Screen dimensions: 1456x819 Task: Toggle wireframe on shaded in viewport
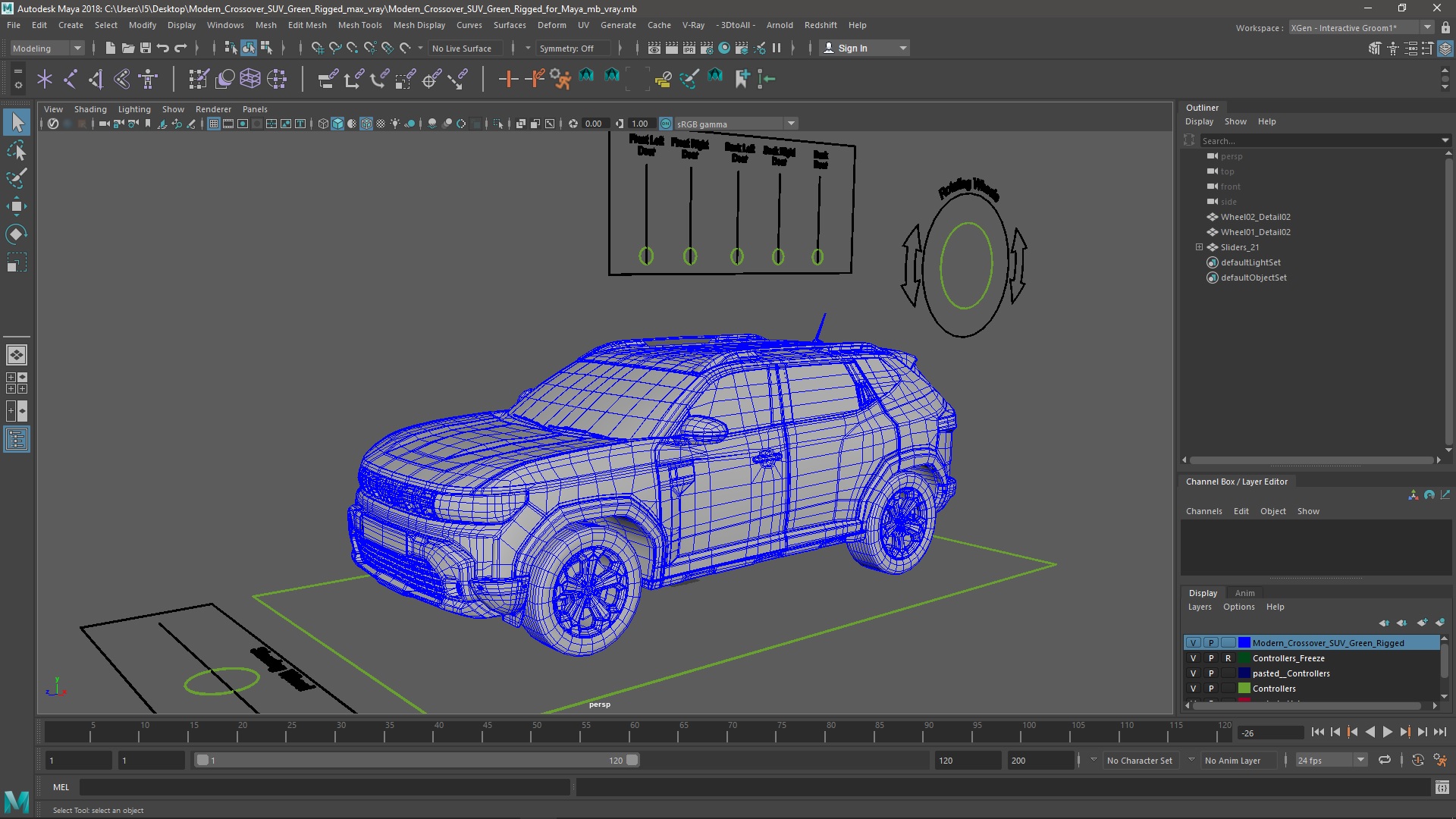[366, 124]
